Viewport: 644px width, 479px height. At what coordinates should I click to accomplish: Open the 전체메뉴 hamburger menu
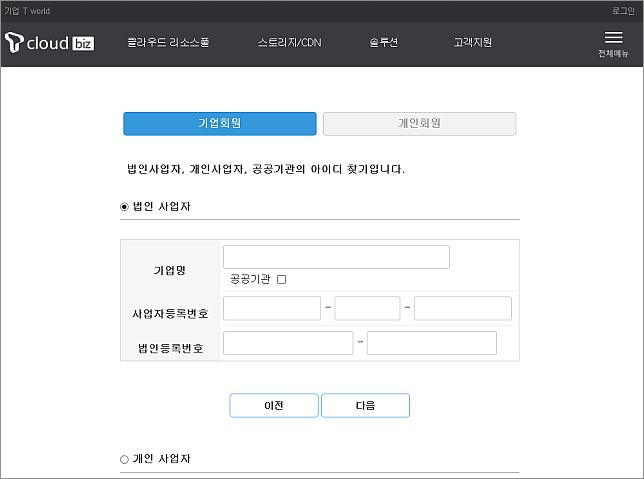pos(613,44)
